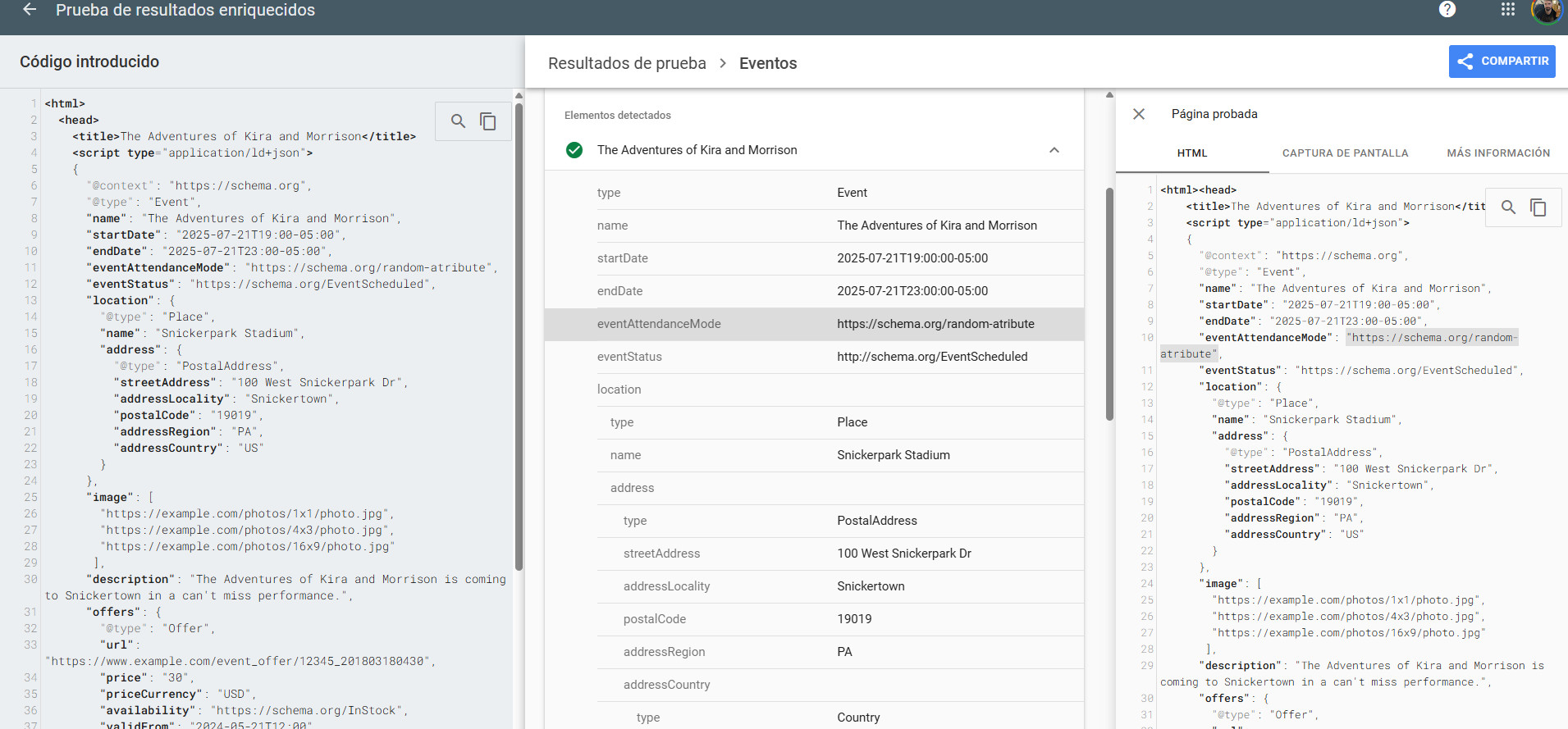1568x729 pixels.
Task: Click the green valid checkmark icon
Action: point(574,150)
